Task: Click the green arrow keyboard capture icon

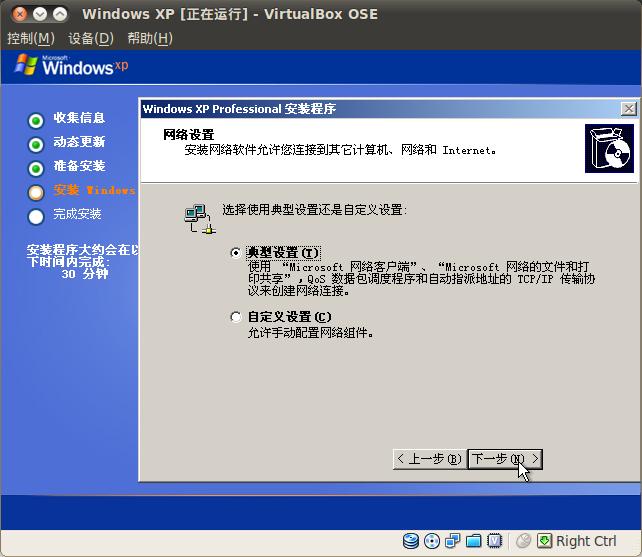Action: tap(545, 541)
